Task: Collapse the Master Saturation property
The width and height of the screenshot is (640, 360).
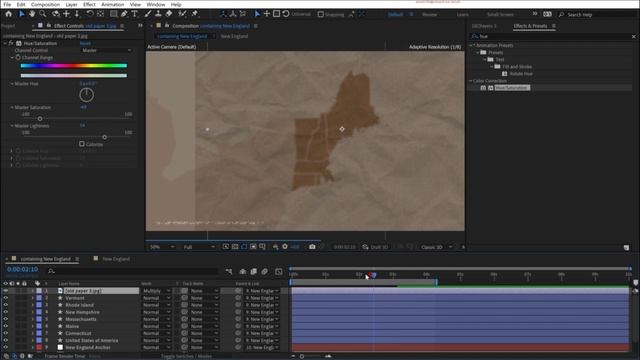Action: [x=12, y=107]
